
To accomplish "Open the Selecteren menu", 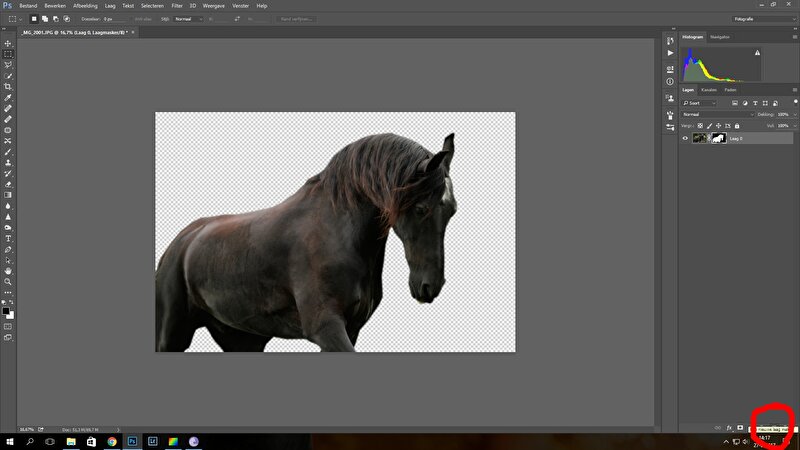I will [152, 6].
